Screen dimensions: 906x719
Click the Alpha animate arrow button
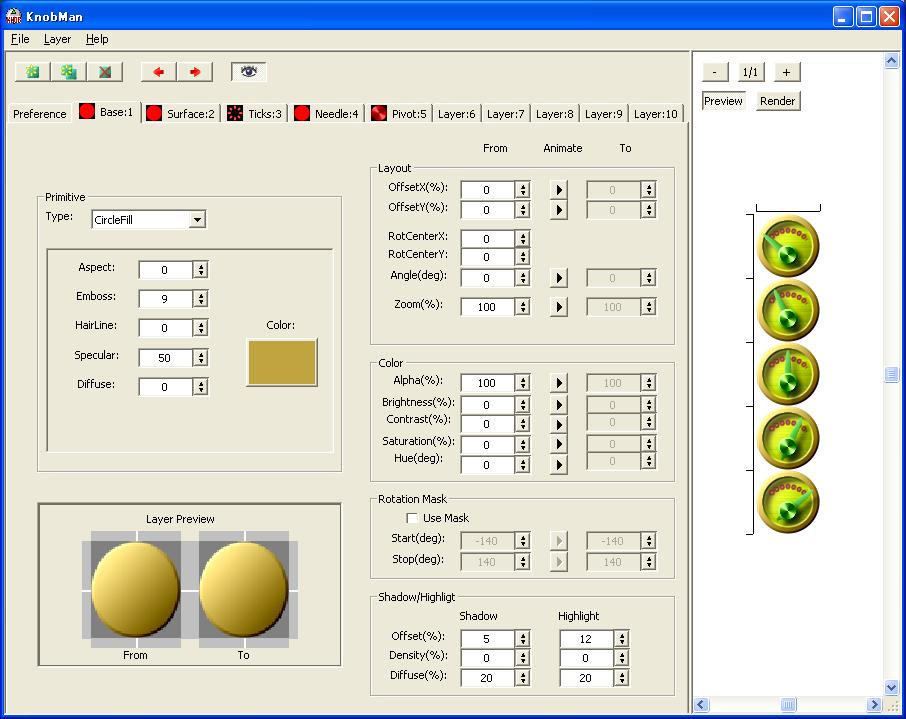559,383
